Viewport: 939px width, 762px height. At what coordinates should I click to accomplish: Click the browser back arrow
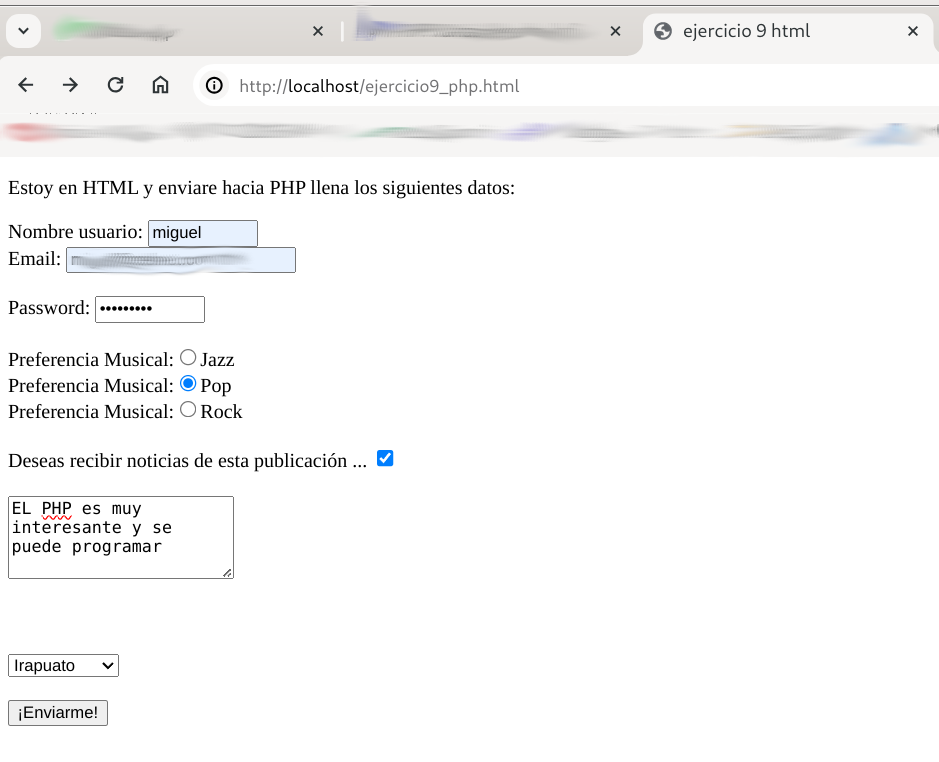pos(26,85)
